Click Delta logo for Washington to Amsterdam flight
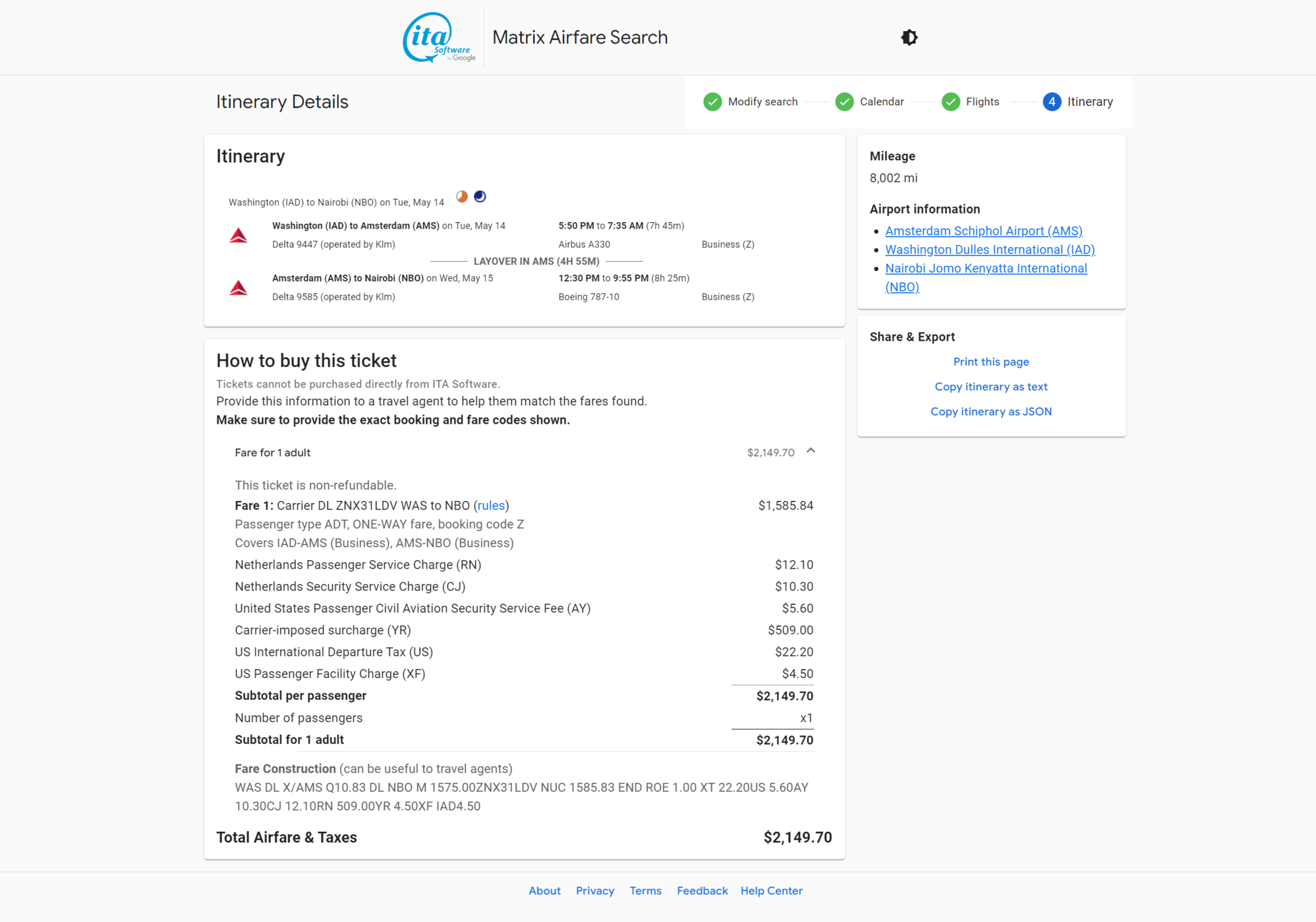Screen dimensions: 1316x922 click(x=239, y=235)
